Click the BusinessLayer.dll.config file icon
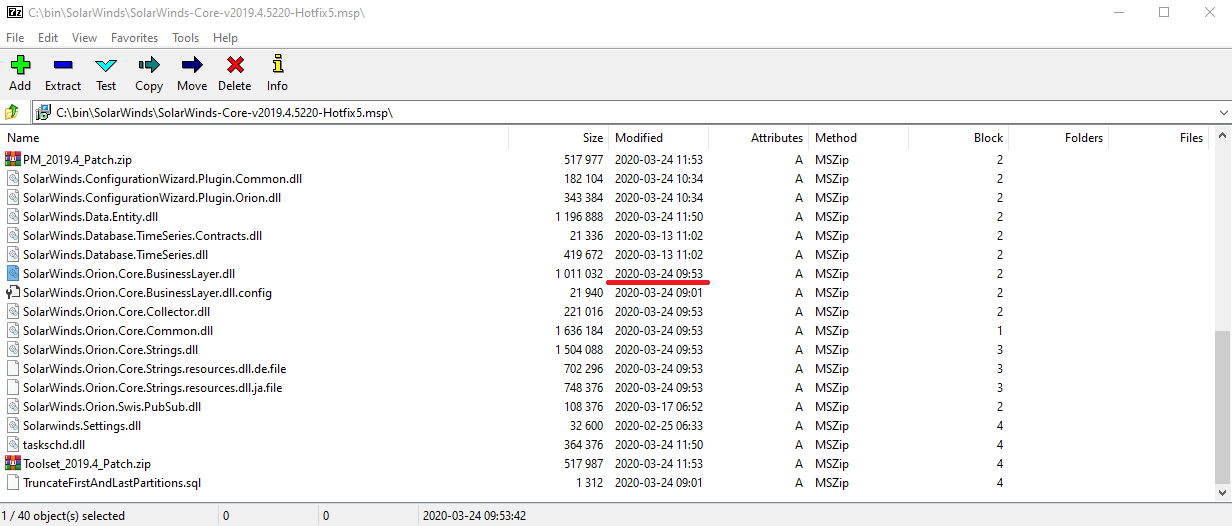Screen dimensions: 1232x526 [x=13, y=292]
